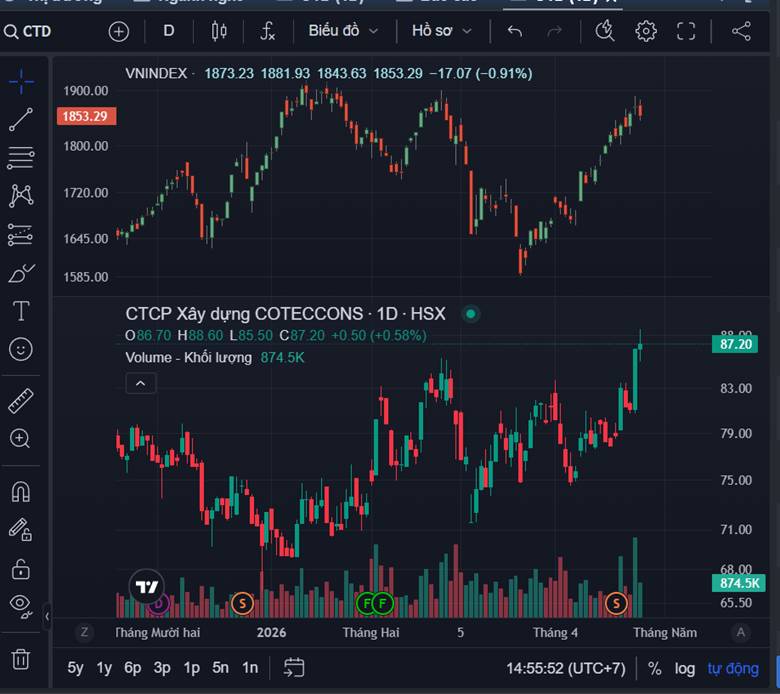Select the forecast projection tool
Viewport: 780px width, 694px height.
click(x=21, y=234)
